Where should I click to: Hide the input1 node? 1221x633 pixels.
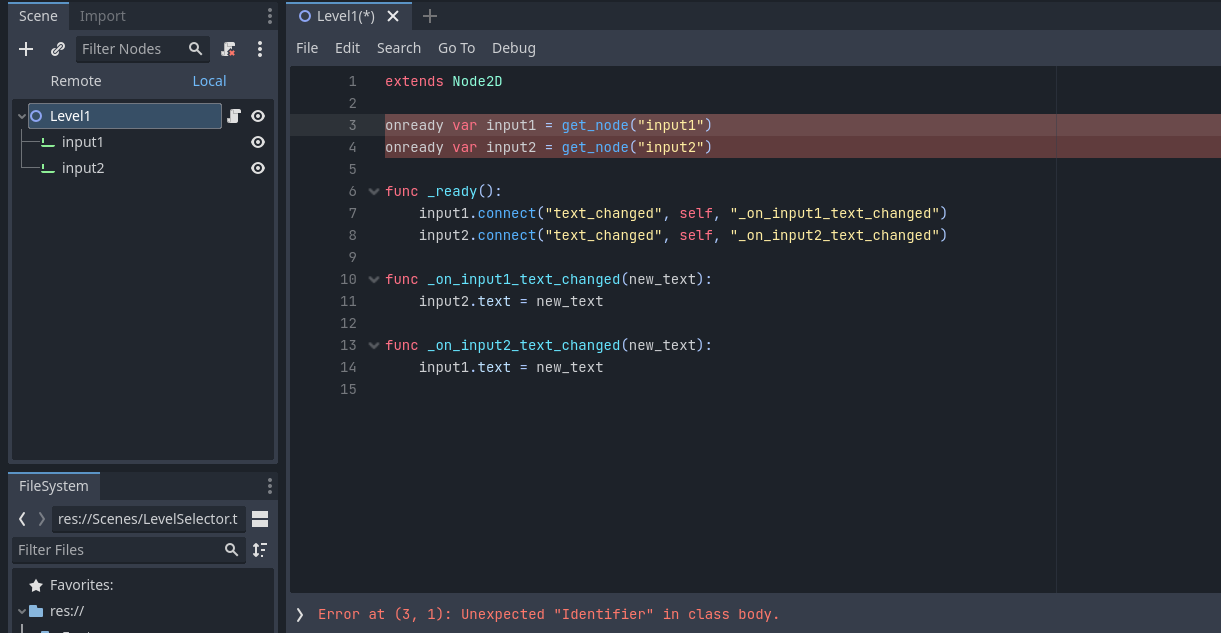coord(258,142)
